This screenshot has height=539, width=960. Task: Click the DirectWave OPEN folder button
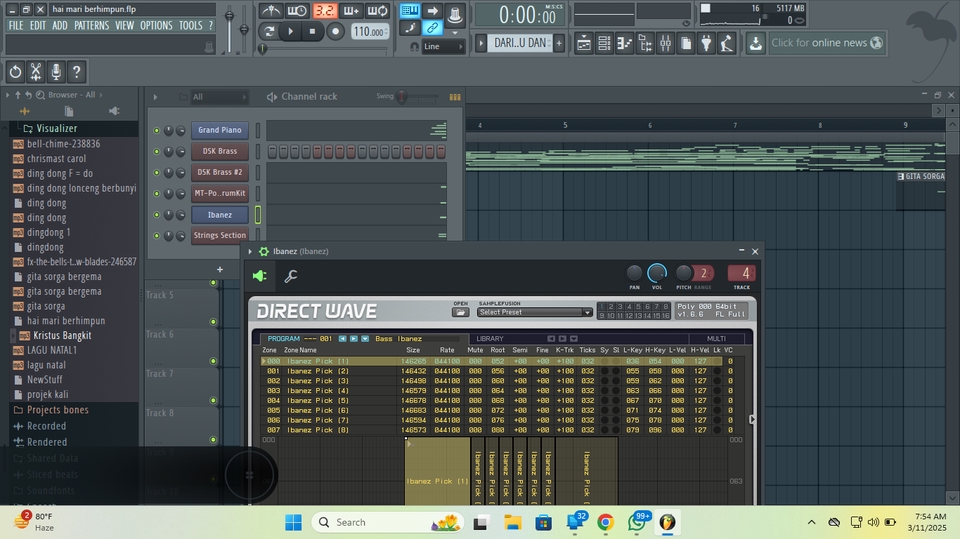[x=460, y=312]
